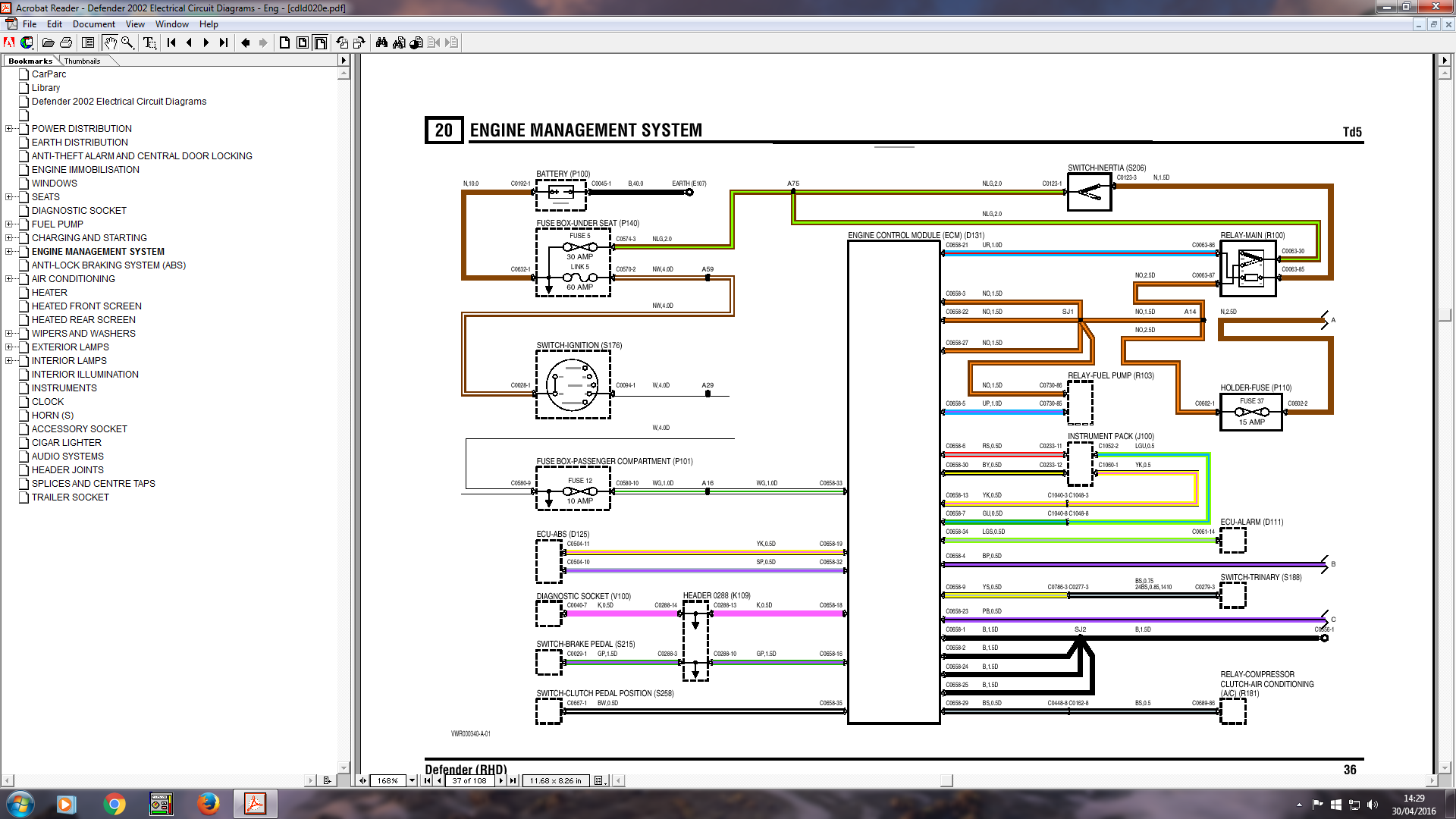Viewport: 1456px width, 819px height.
Task: Click the Find binoculars icon
Action: [x=381, y=42]
